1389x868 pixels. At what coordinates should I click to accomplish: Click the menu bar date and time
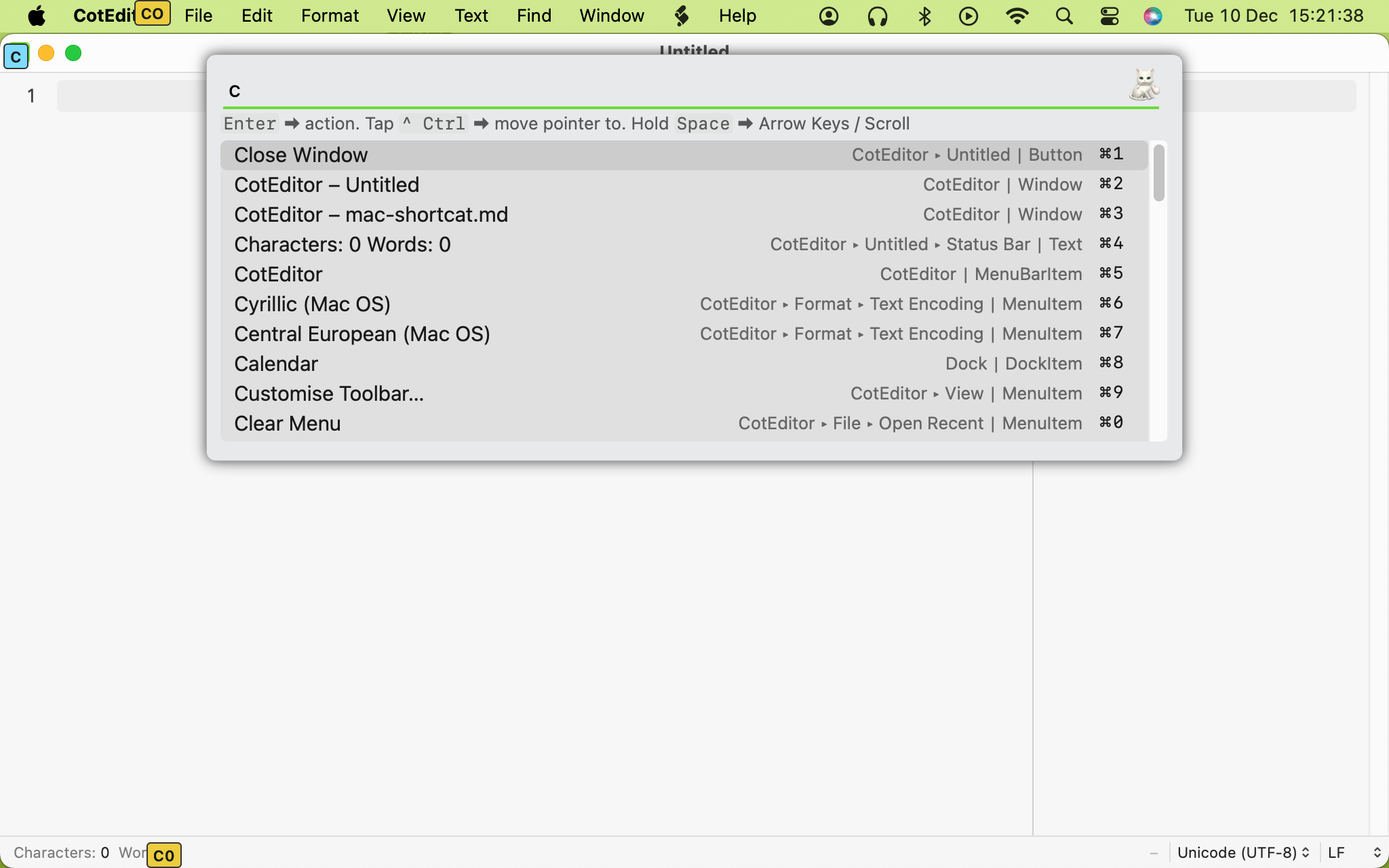coord(1274,16)
